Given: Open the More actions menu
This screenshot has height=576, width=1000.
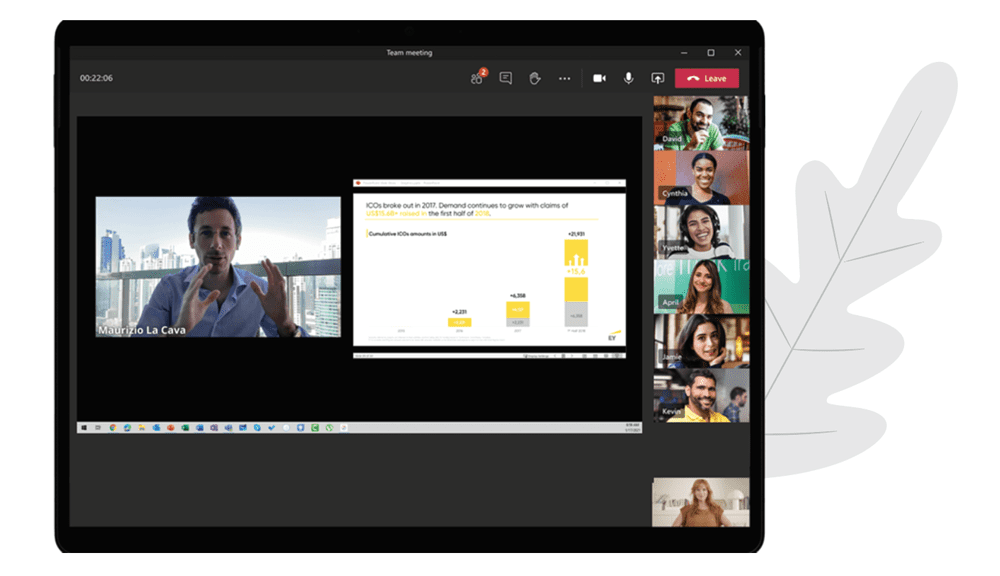Looking at the screenshot, I should pos(564,78).
